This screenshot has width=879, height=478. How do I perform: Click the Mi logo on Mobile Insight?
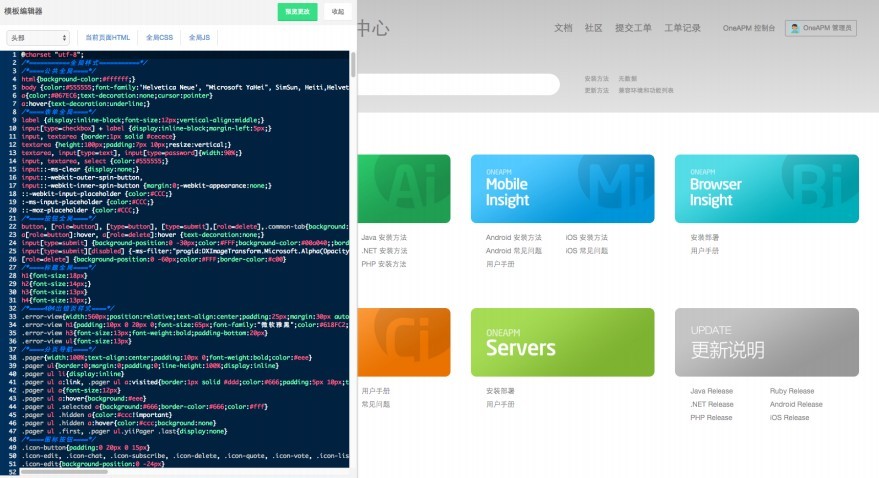coord(616,184)
